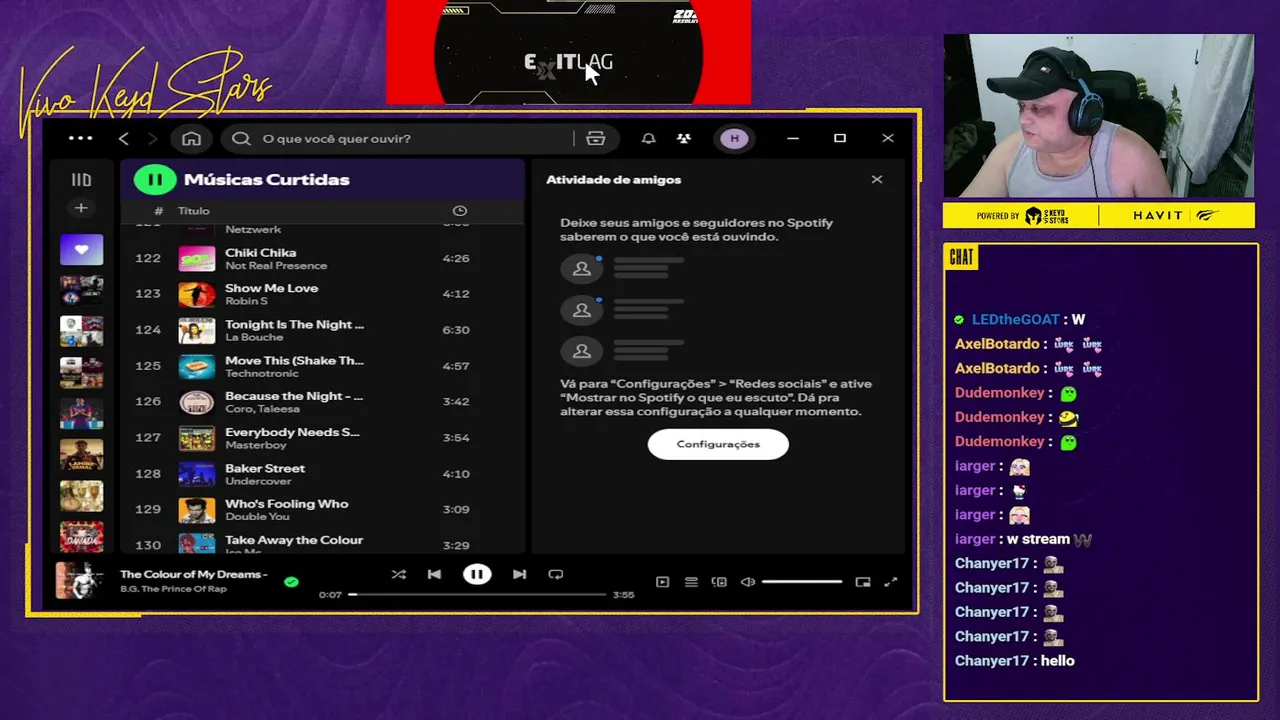Pause with the white player button
The width and height of the screenshot is (1280, 720).
(477, 575)
